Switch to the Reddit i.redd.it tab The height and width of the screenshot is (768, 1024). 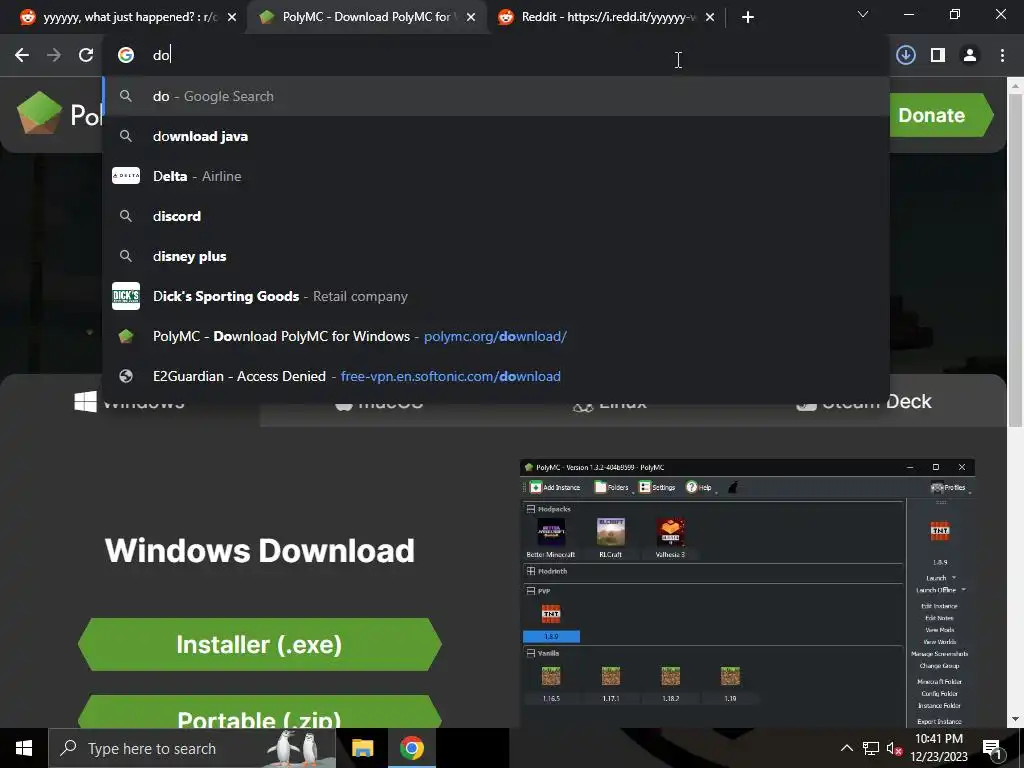[605, 18]
